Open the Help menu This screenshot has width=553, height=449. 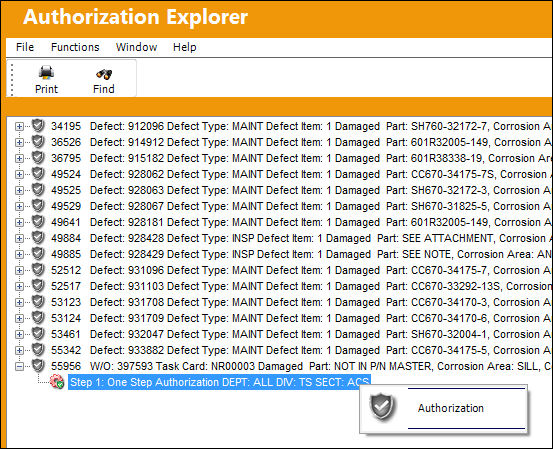(x=184, y=47)
